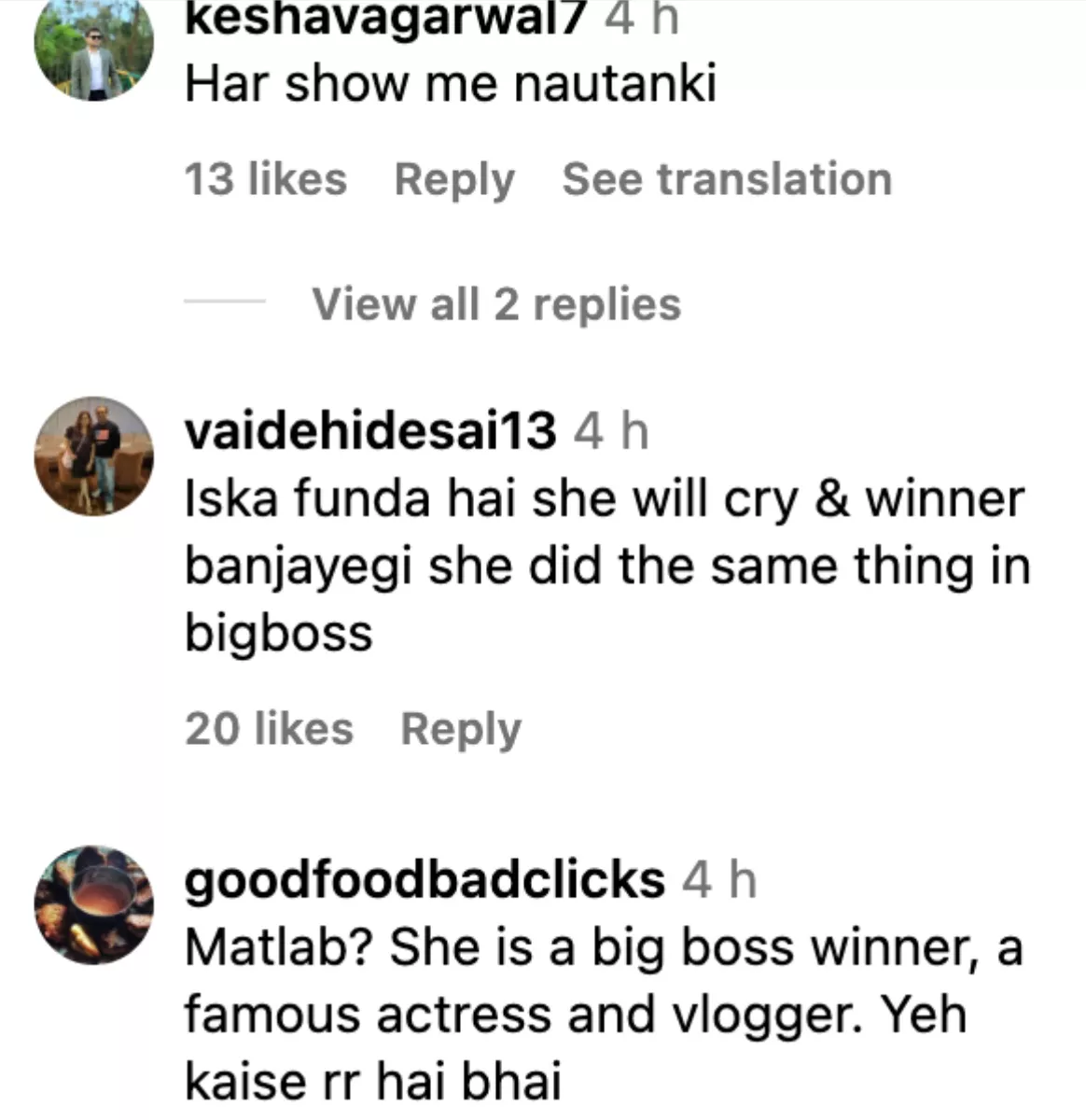
Task: Open keshavagarwal7's profile picture
Action: click(93, 47)
